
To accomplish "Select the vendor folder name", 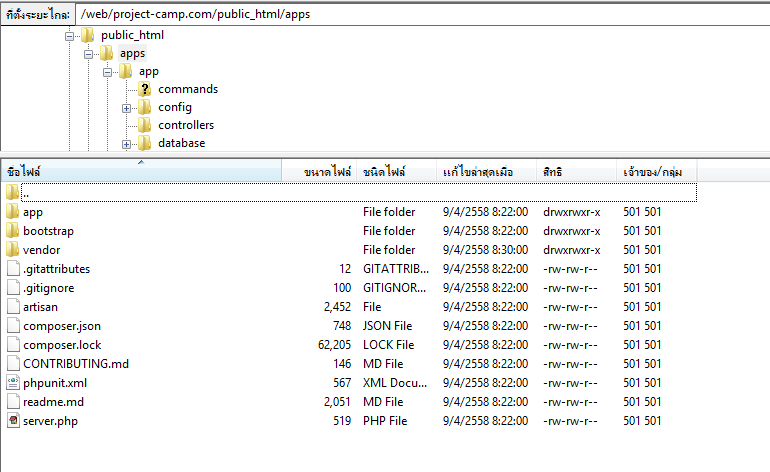I will point(42,250).
